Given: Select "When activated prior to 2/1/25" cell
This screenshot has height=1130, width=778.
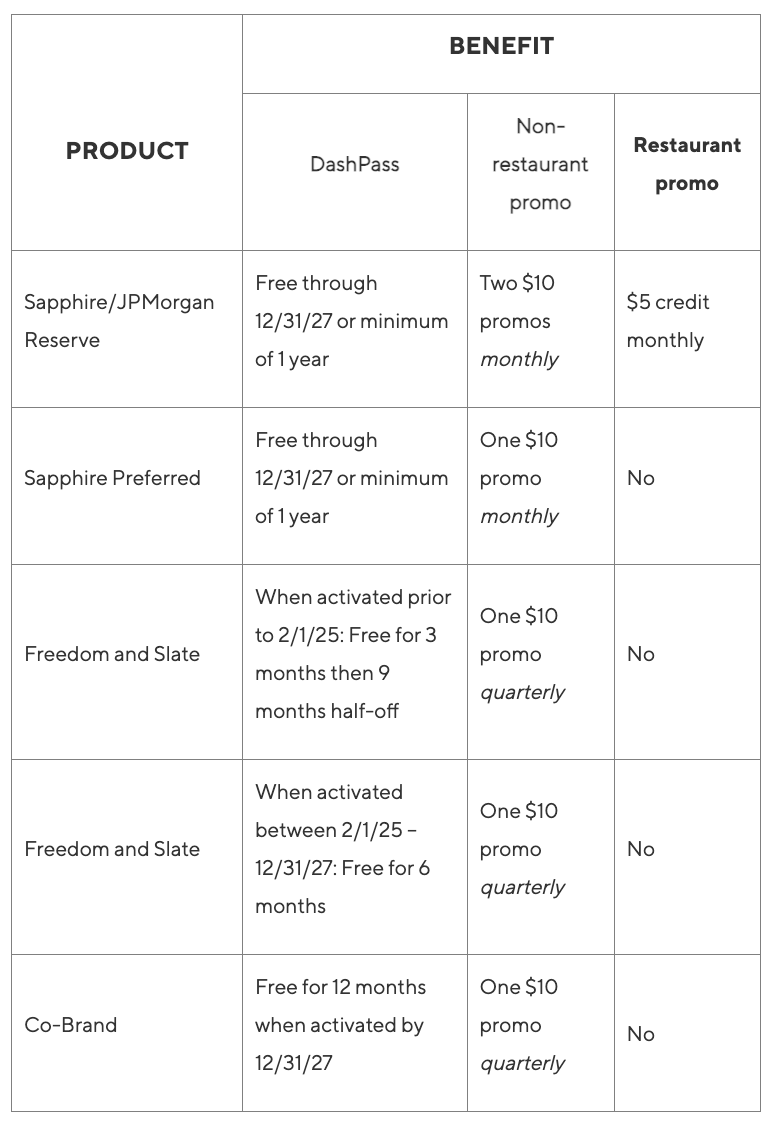Looking at the screenshot, I should tap(353, 654).
